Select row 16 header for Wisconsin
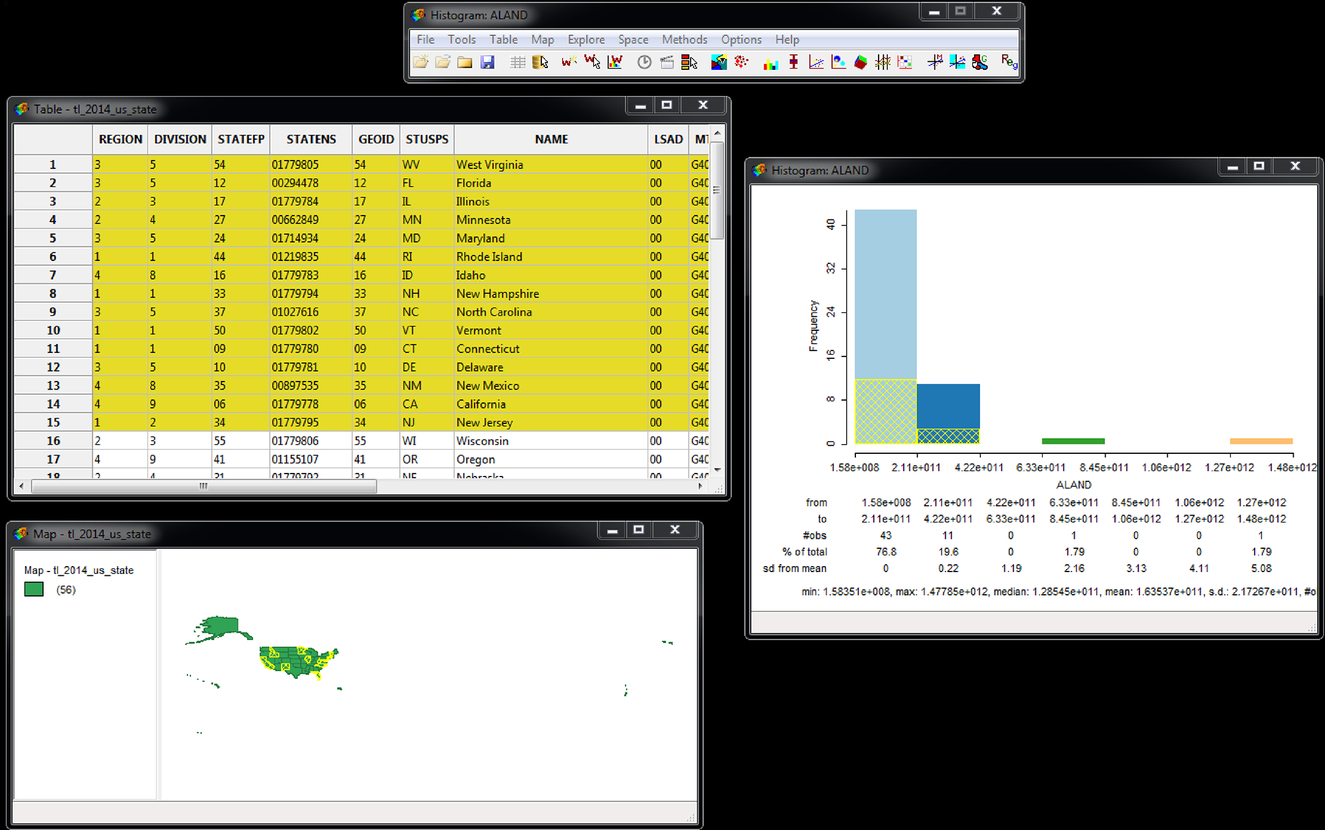This screenshot has width=1325, height=830. (53, 441)
